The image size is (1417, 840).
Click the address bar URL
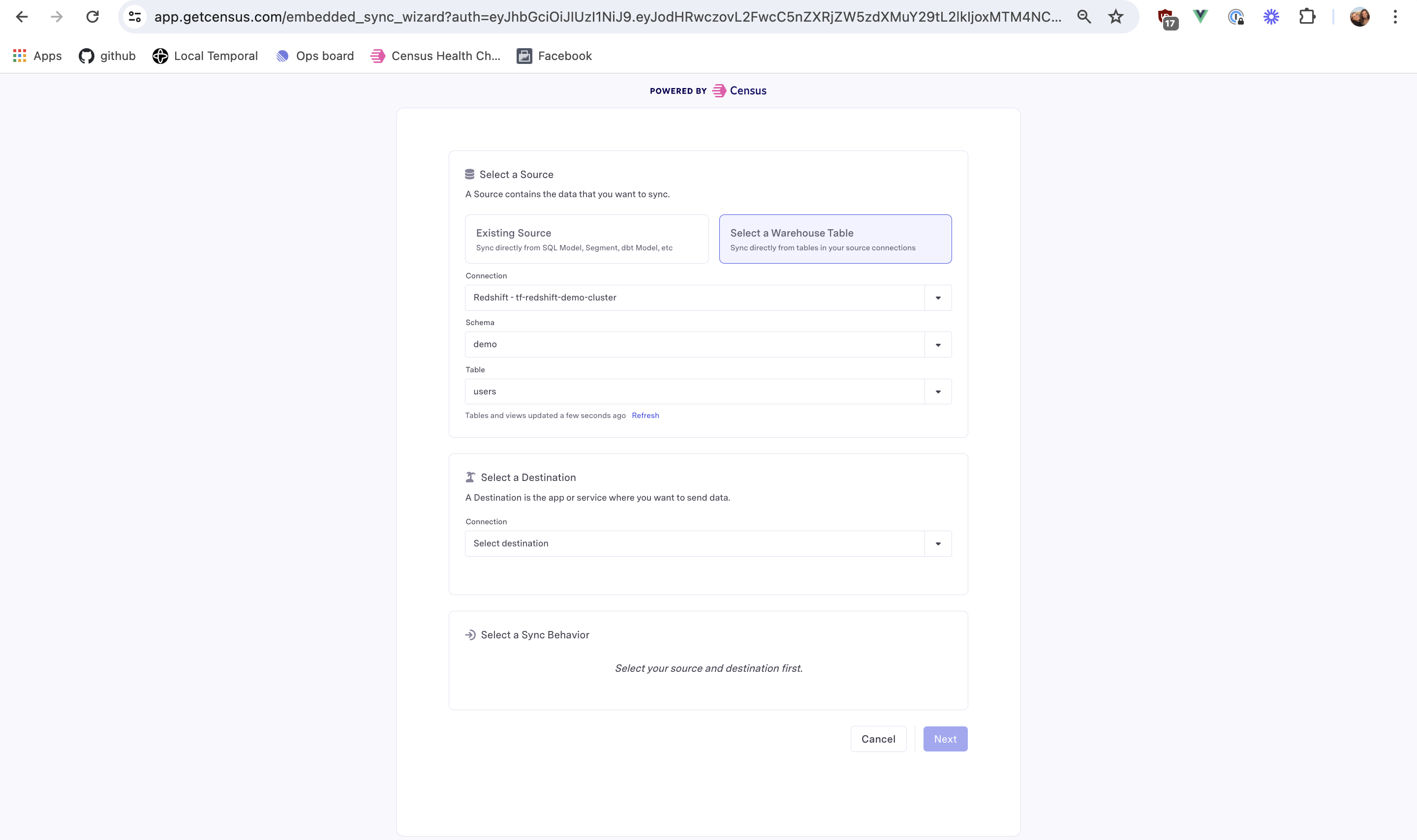click(608, 17)
